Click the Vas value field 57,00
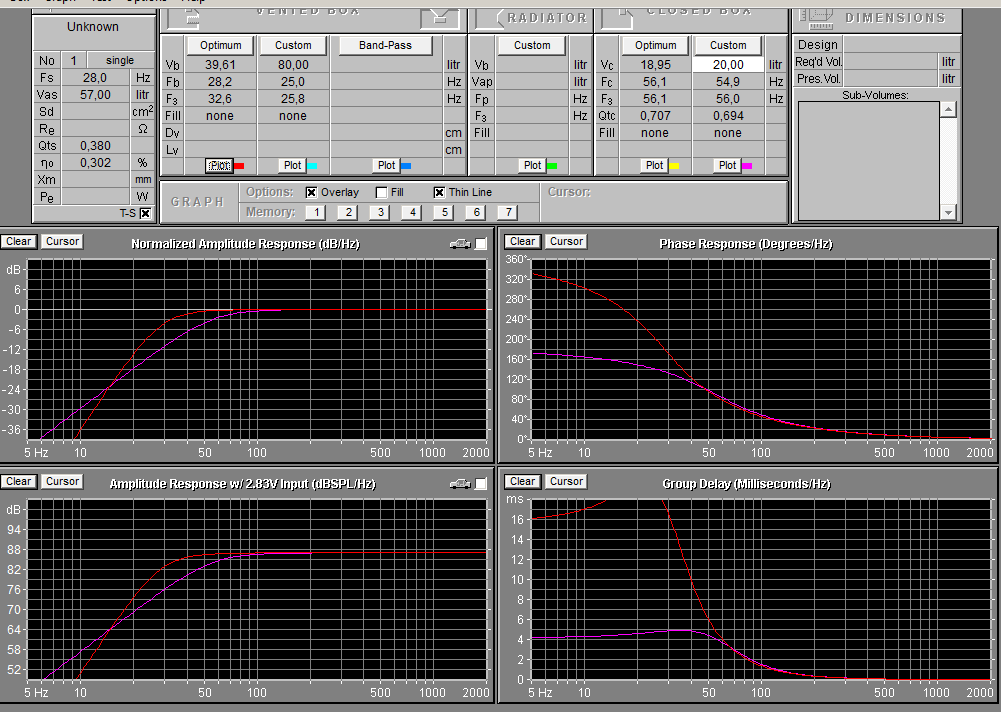Image resolution: width=1001 pixels, height=712 pixels. click(x=94, y=95)
